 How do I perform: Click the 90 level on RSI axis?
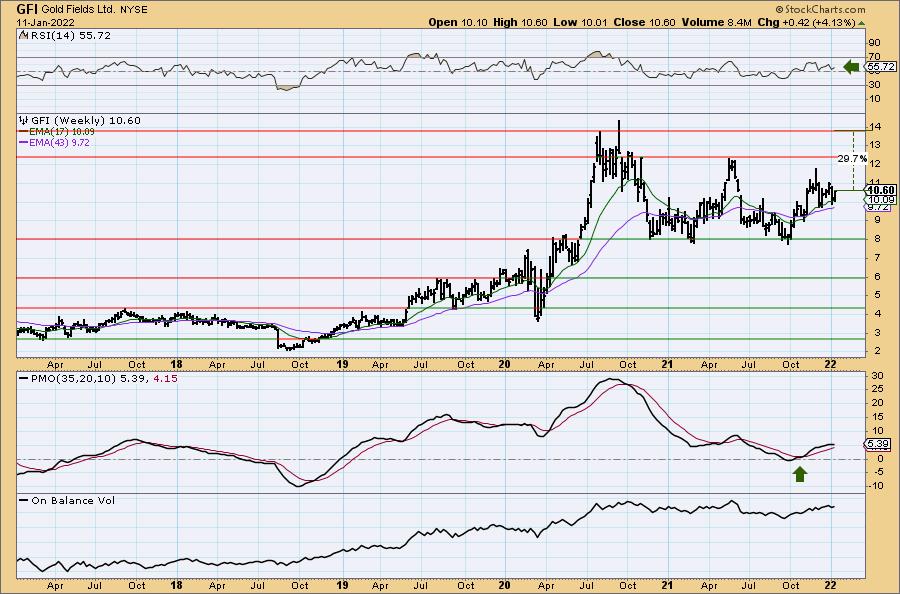click(x=874, y=43)
